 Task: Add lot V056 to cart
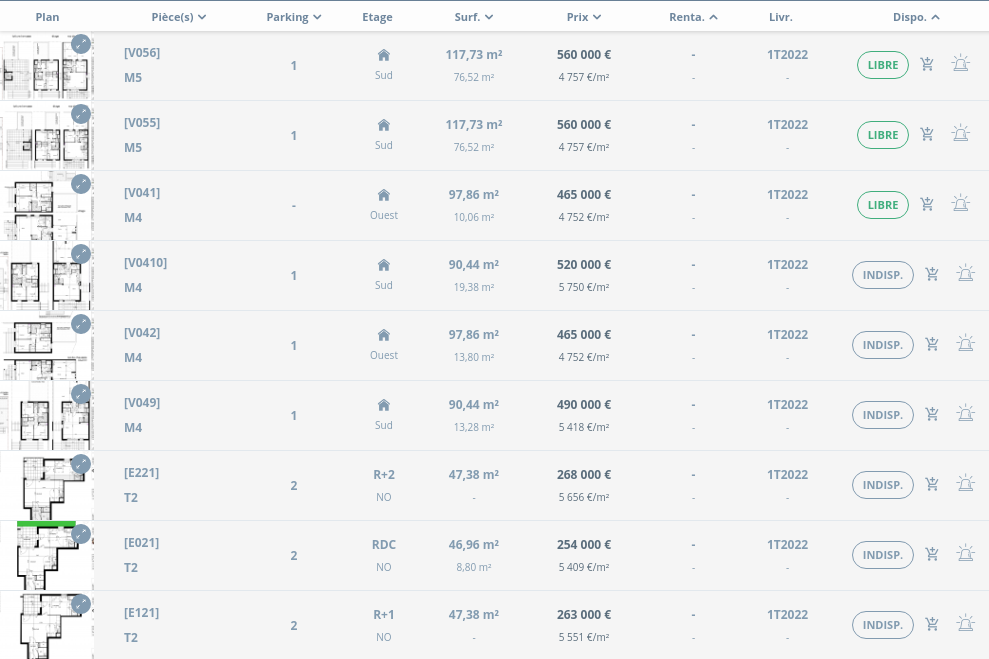coord(927,65)
